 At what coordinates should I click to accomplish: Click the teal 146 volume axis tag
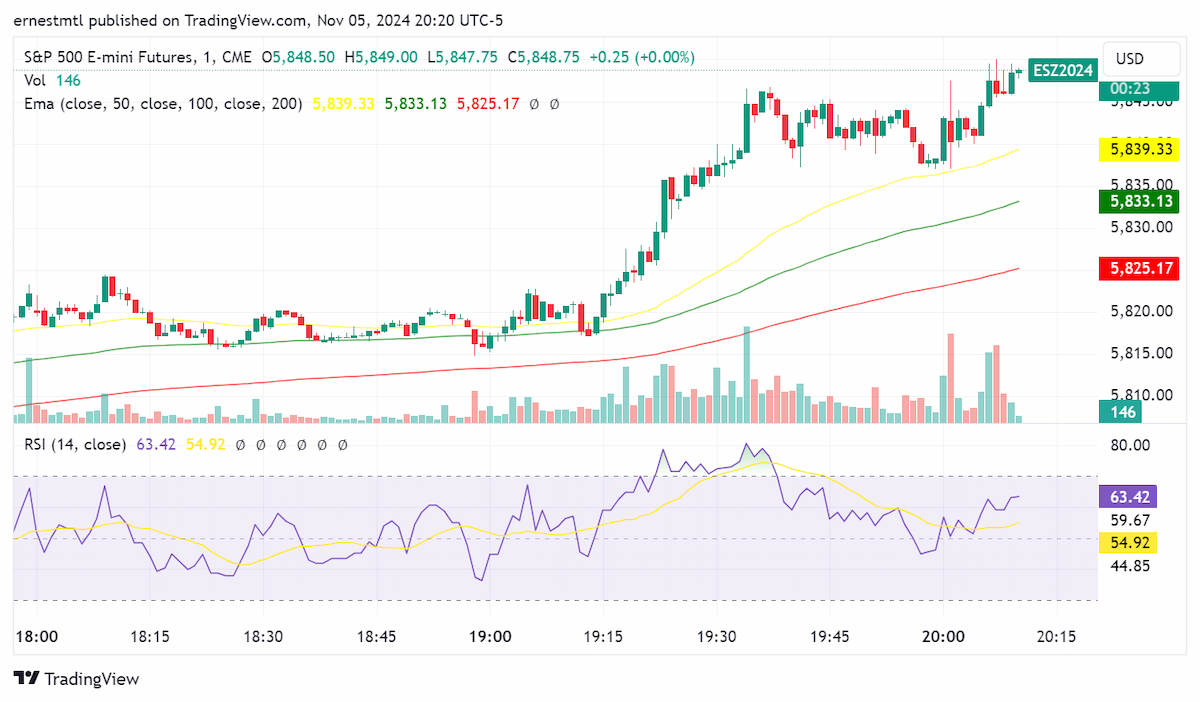[x=1122, y=411]
